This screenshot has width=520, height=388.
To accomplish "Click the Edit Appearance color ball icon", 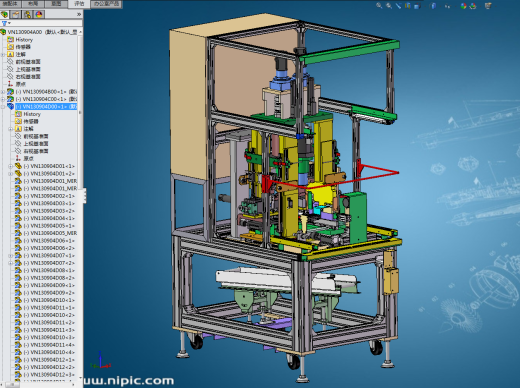I will 463,6.
